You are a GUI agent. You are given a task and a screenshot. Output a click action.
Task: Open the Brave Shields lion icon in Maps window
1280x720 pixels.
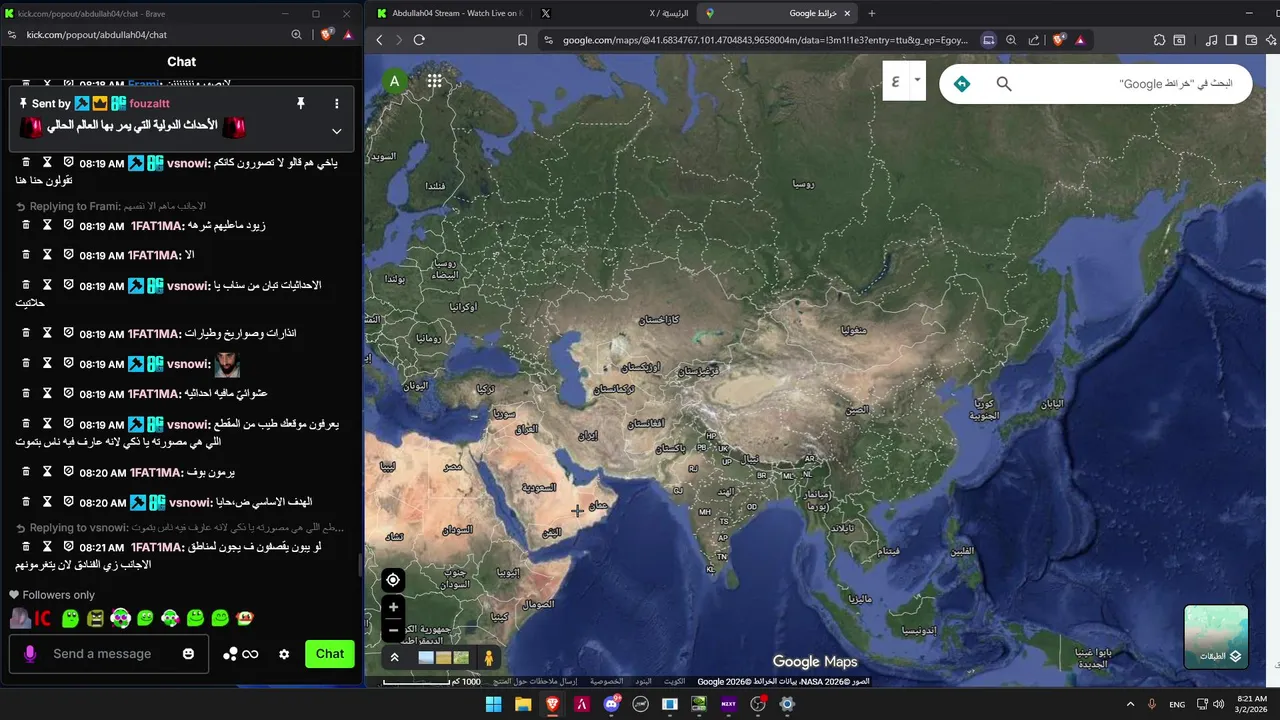click(1059, 40)
